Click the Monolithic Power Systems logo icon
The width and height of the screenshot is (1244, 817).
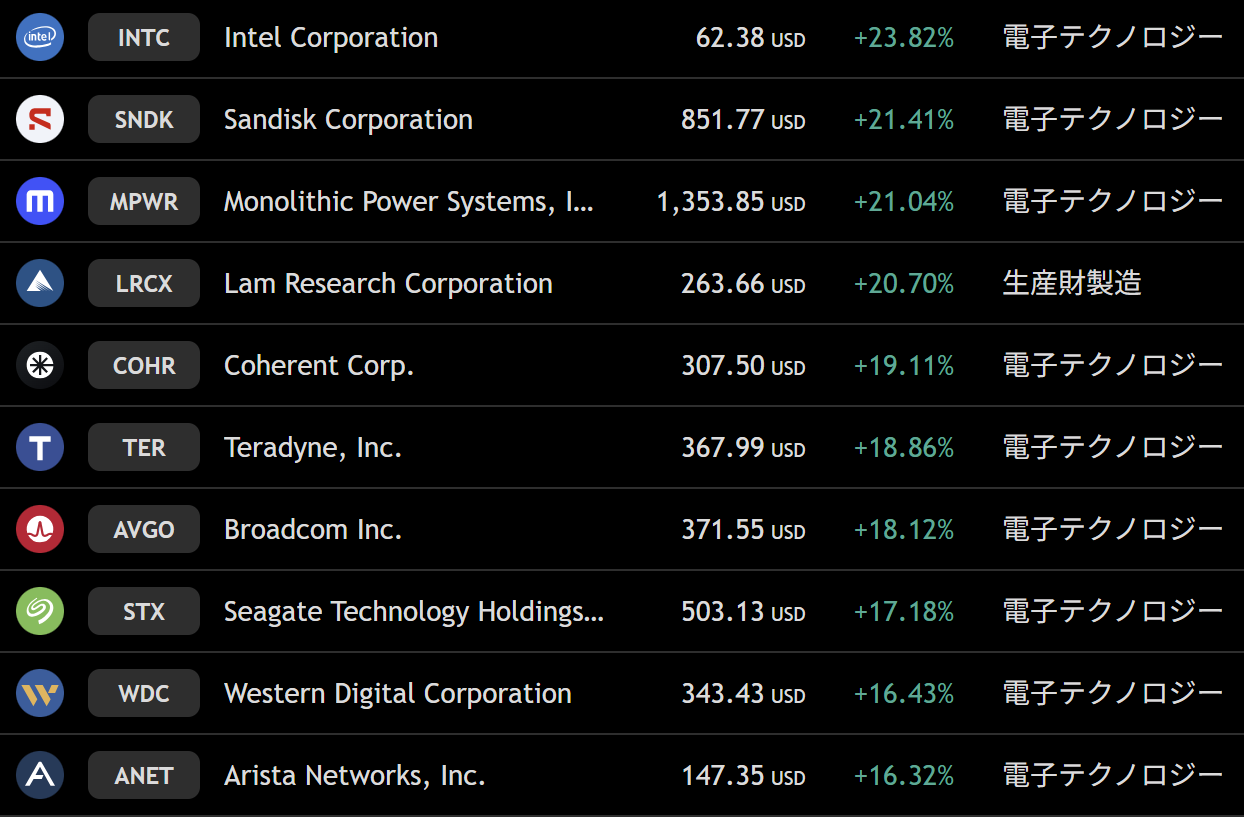click(x=40, y=202)
